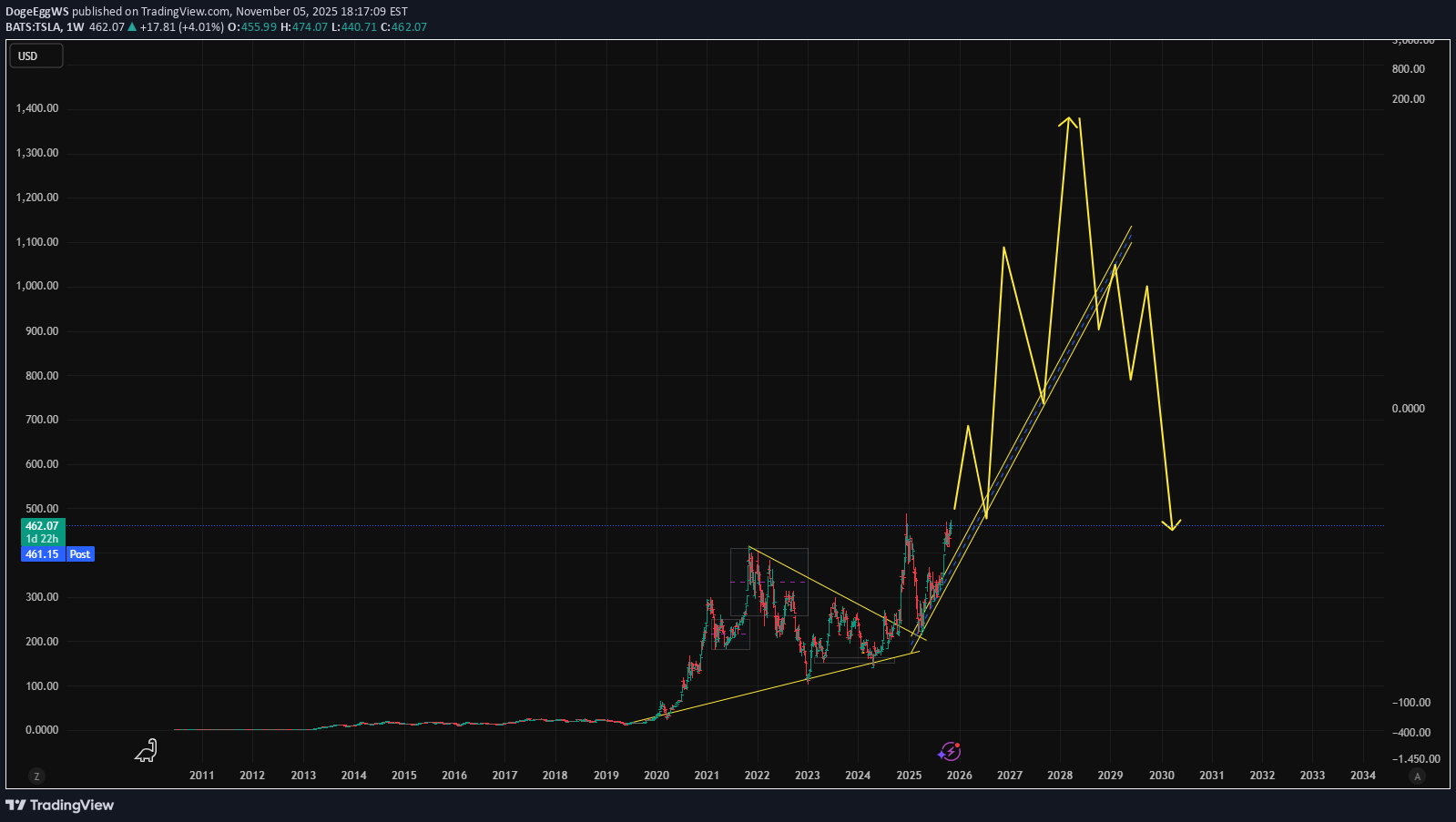Click the BATS:TSLA symbol name
This screenshot has height=822, width=1456.
click(33, 27)
